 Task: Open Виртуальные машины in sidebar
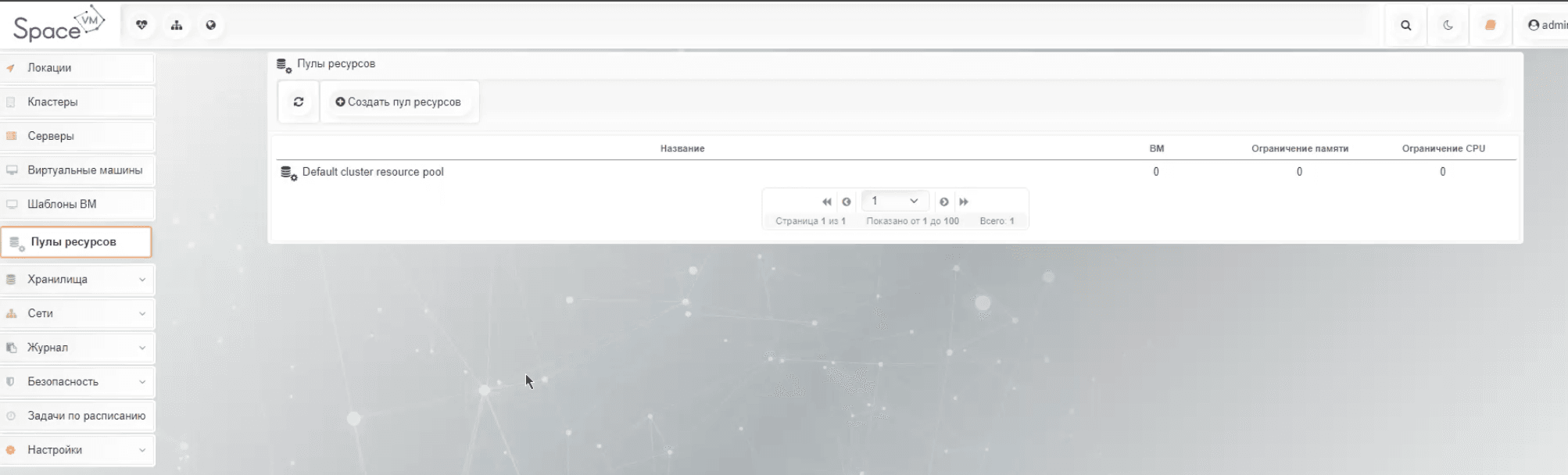pos(84,170)
